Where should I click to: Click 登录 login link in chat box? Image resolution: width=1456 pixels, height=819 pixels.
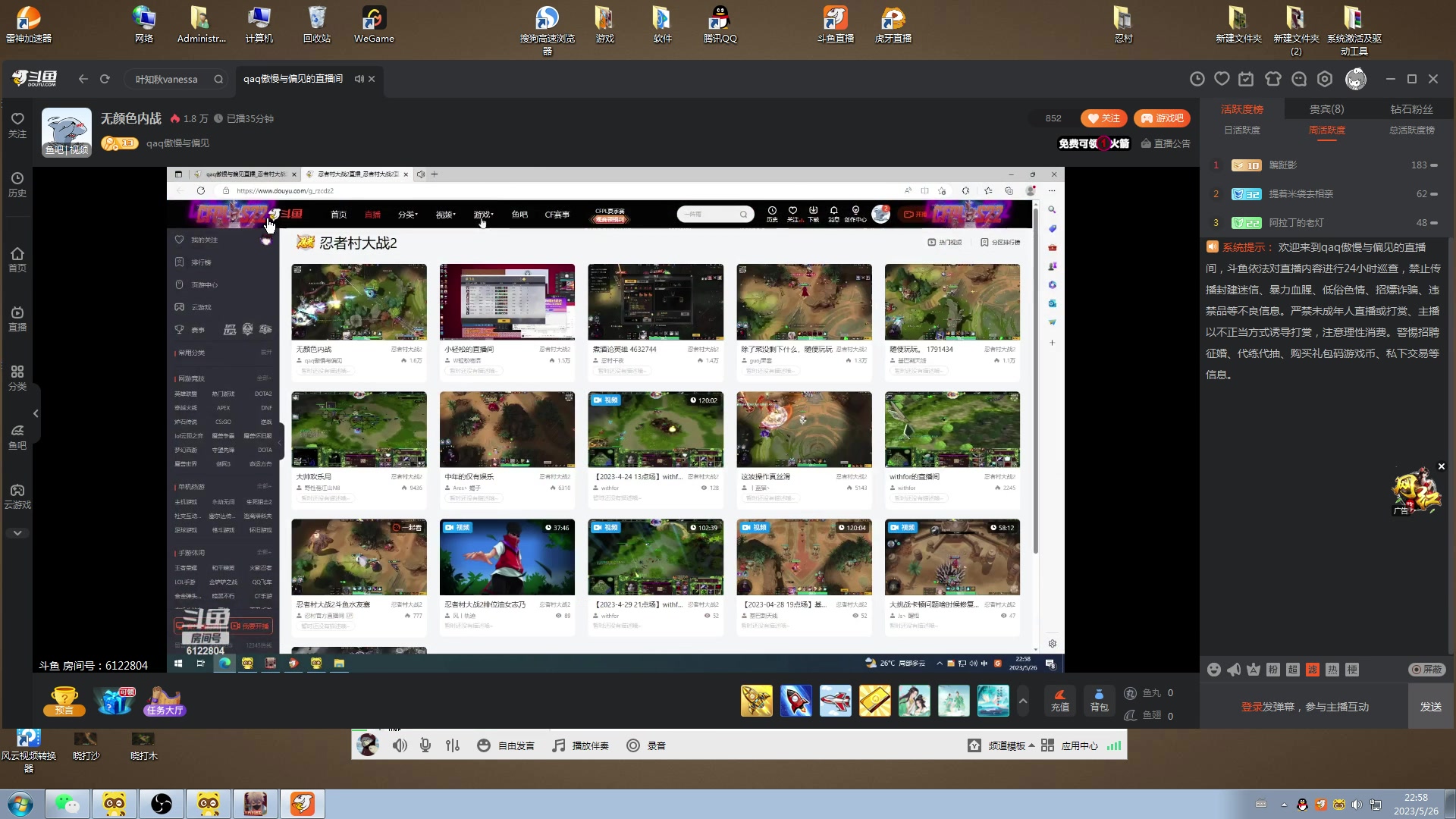[1251, 707]
